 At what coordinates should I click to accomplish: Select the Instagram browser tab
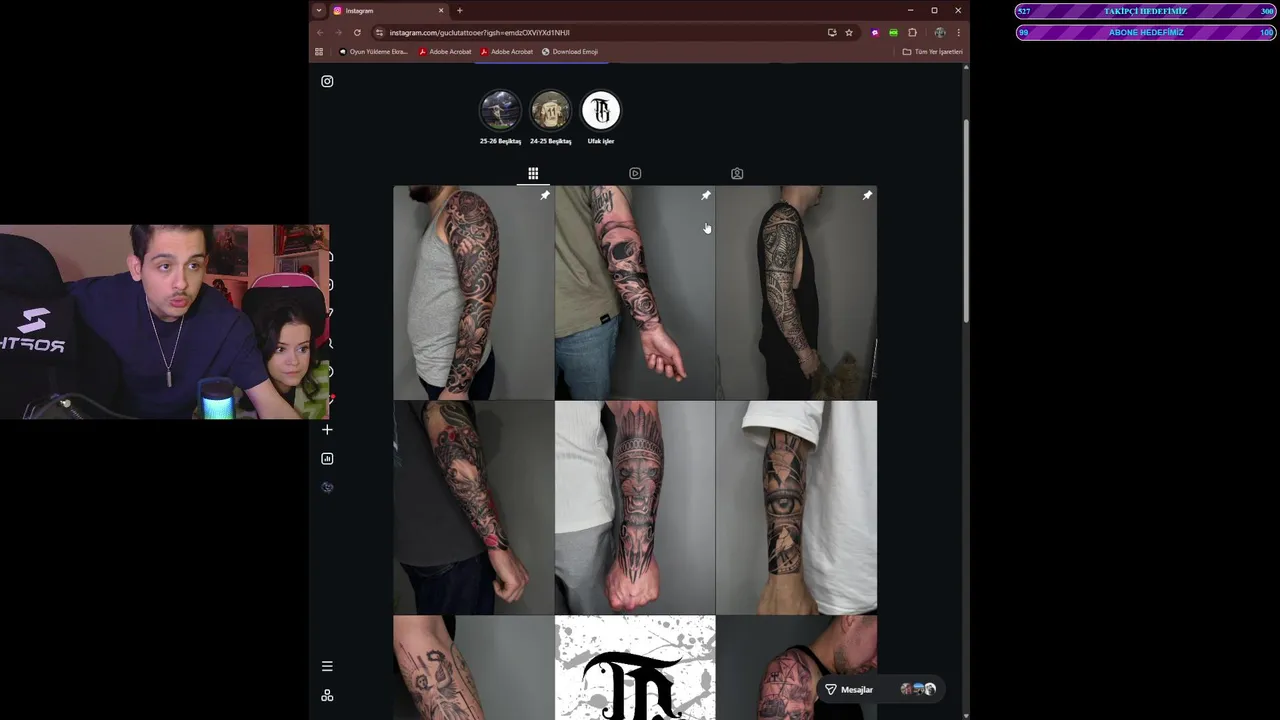pos(388,11)
